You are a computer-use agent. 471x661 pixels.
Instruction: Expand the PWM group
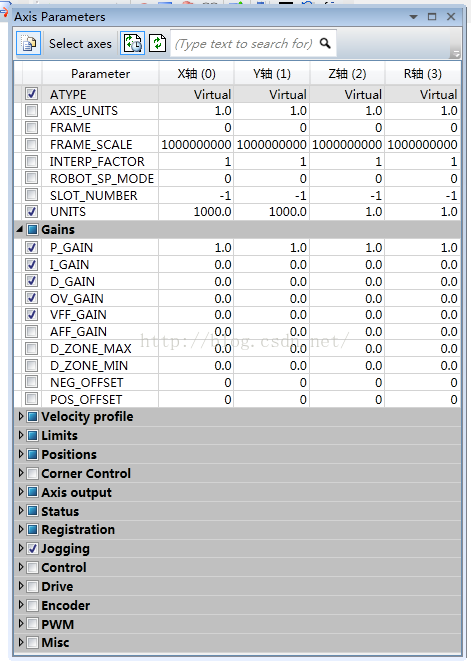point(20,624)
